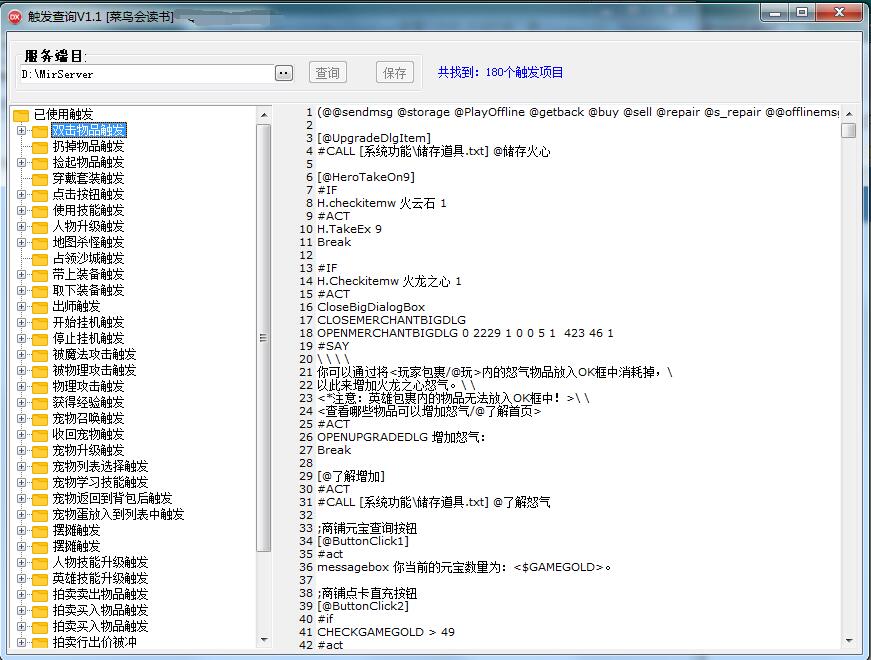Click the D:\MirServer path input field

(x=145, y=74)
